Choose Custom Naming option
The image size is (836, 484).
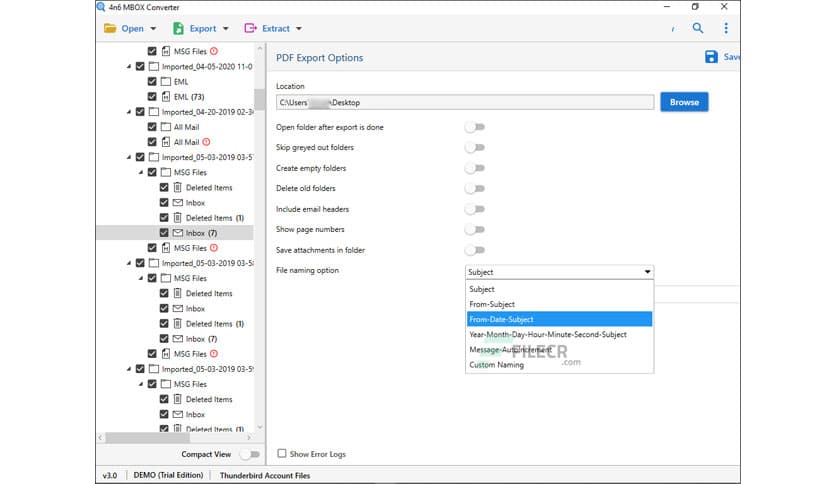click(559, 365)
